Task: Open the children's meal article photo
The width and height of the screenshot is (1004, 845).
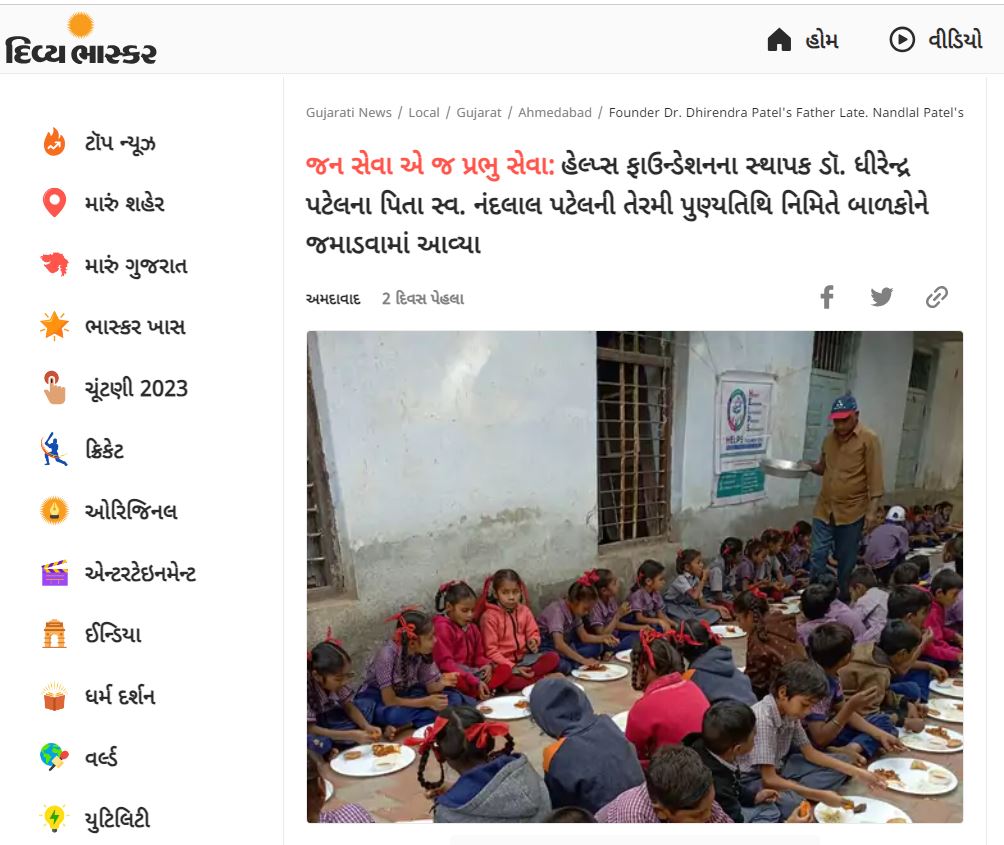Action: 635,577
